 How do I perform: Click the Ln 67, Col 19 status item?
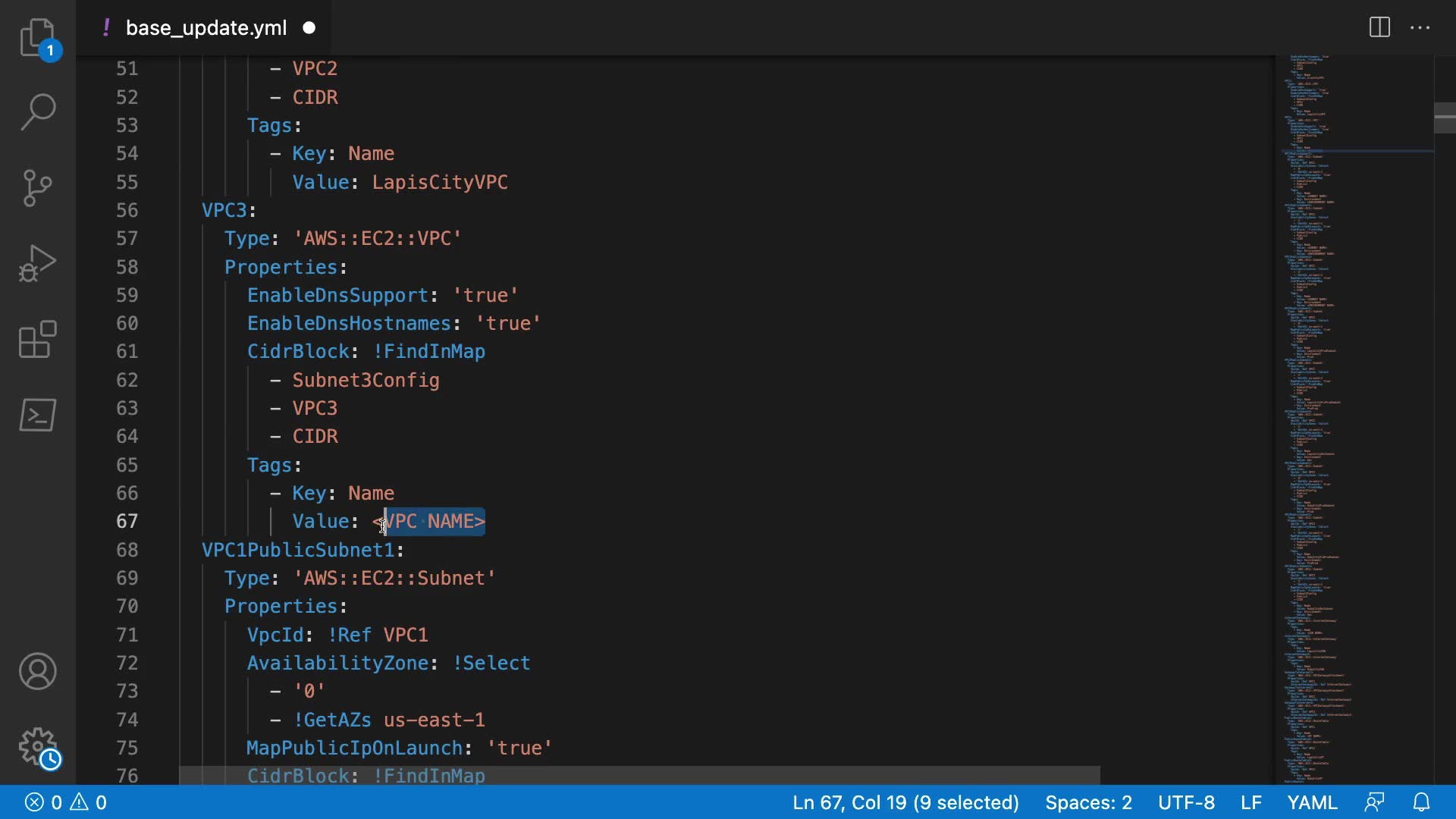(905, 802)
